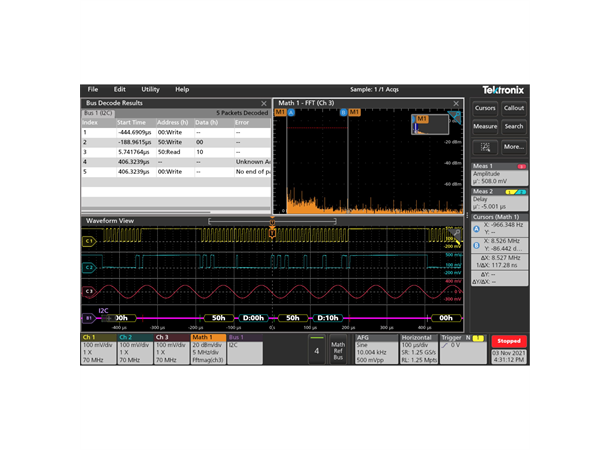This screenshot has width=610, height=450.
Task: Close the Bus Decode Results panel
Action: click(x=264, y=103)
